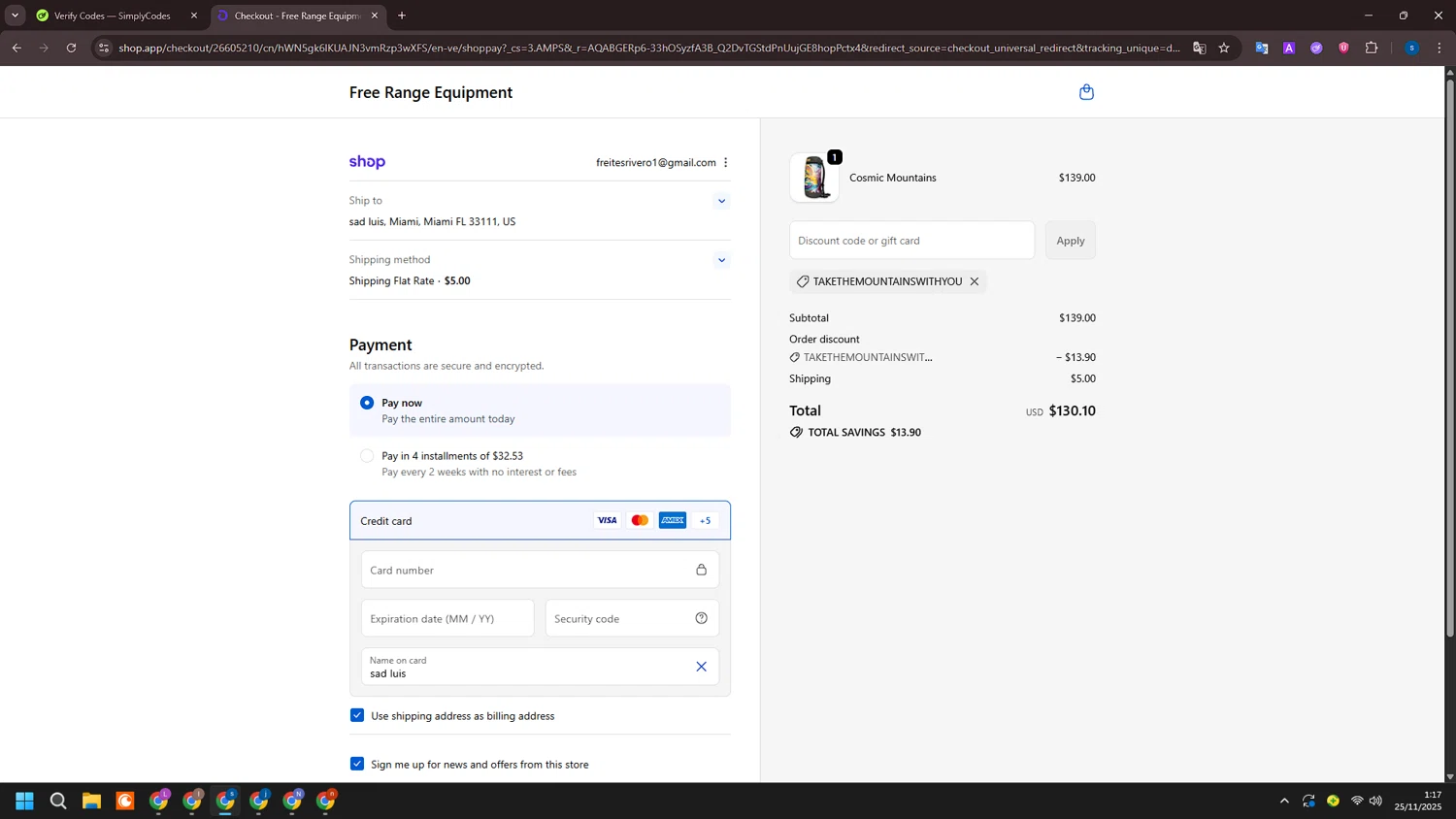Image resolution: width=1456 pixels, height=819 pixels.
Task: Open the tab search dropdown arrow
Action: (15, 16)
